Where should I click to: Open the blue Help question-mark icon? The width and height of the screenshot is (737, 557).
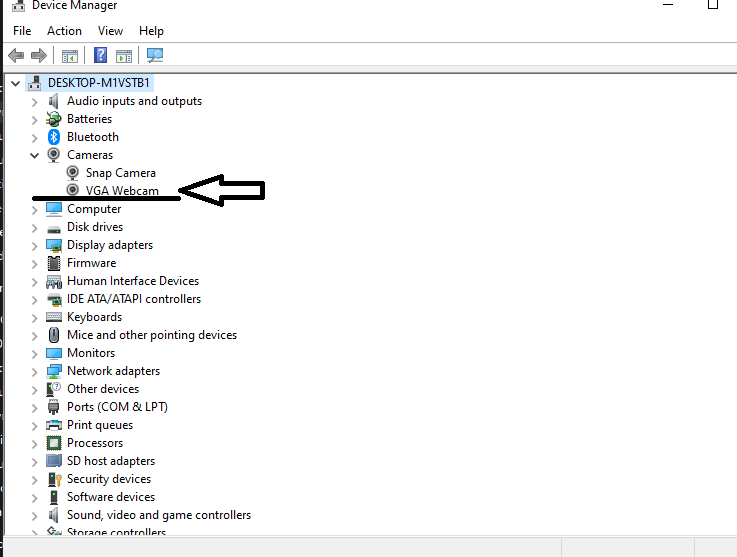tap(100, 55)
